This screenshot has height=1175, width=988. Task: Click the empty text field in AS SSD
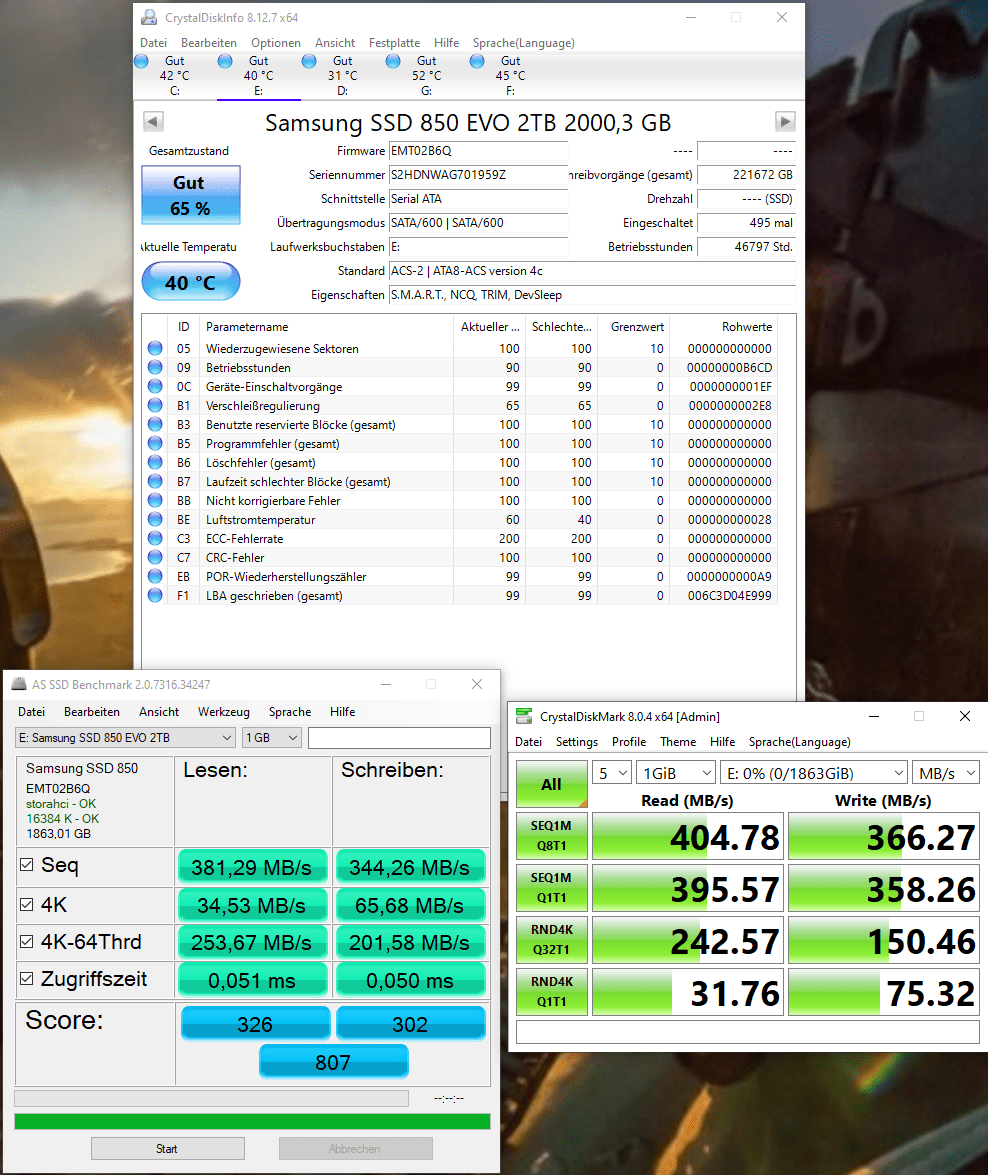(x=399, y=737)
